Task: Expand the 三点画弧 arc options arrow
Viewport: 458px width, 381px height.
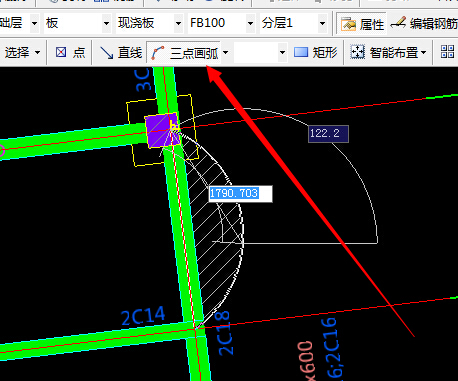Action: pos(226,53)
